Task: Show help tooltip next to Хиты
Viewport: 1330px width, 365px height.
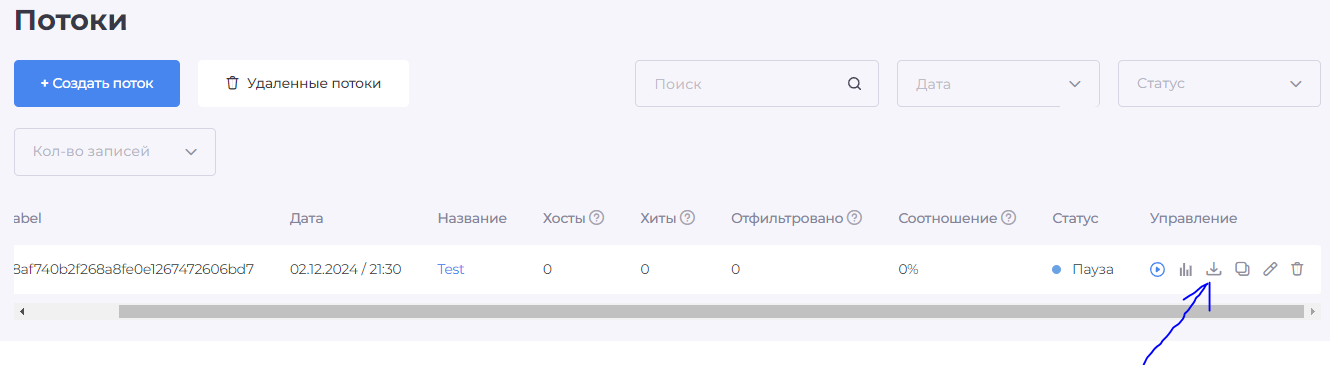Action: [x=687, y=218]
